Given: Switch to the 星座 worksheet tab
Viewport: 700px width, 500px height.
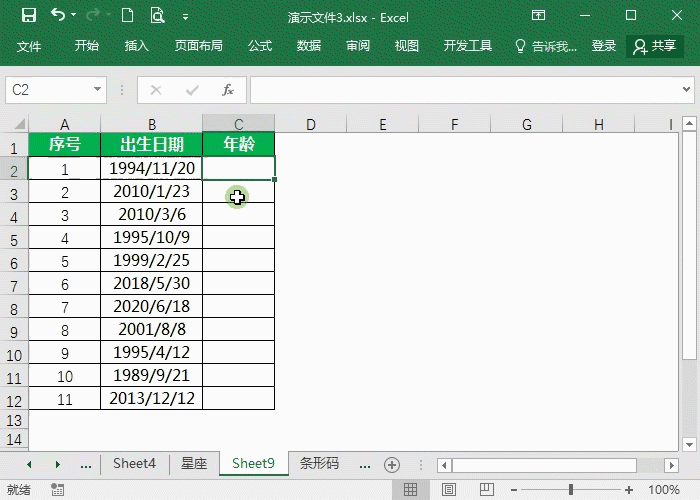Looking at the screenshot, I should (194, 463).
